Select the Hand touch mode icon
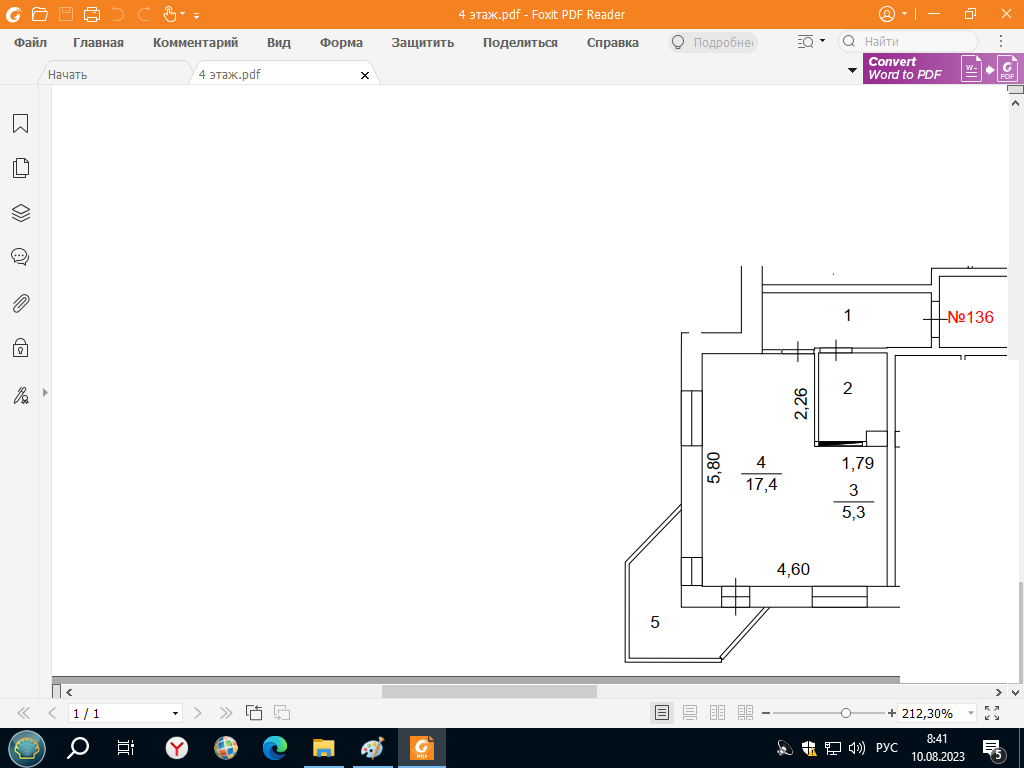The width and height of the screenshot is (1024, 768). (170, 14)
